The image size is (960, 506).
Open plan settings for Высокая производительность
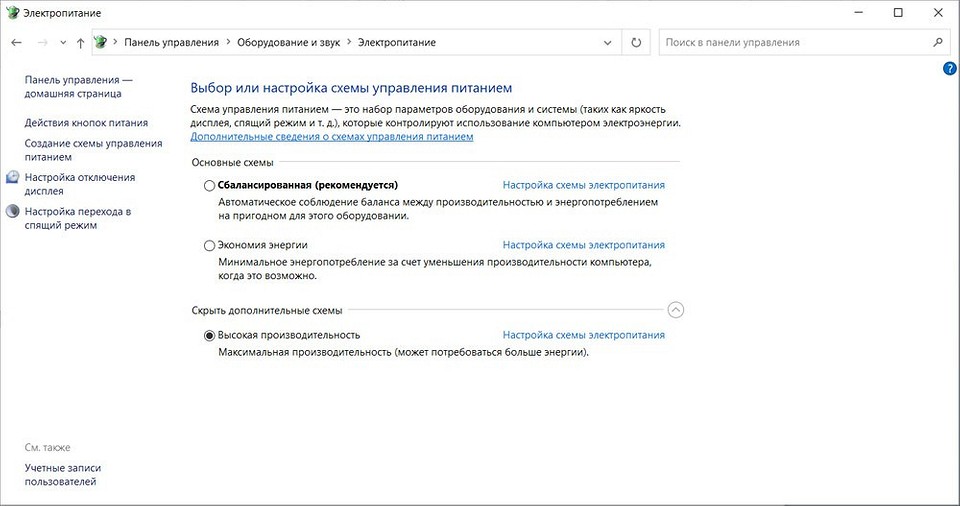(x=583, y=335)
